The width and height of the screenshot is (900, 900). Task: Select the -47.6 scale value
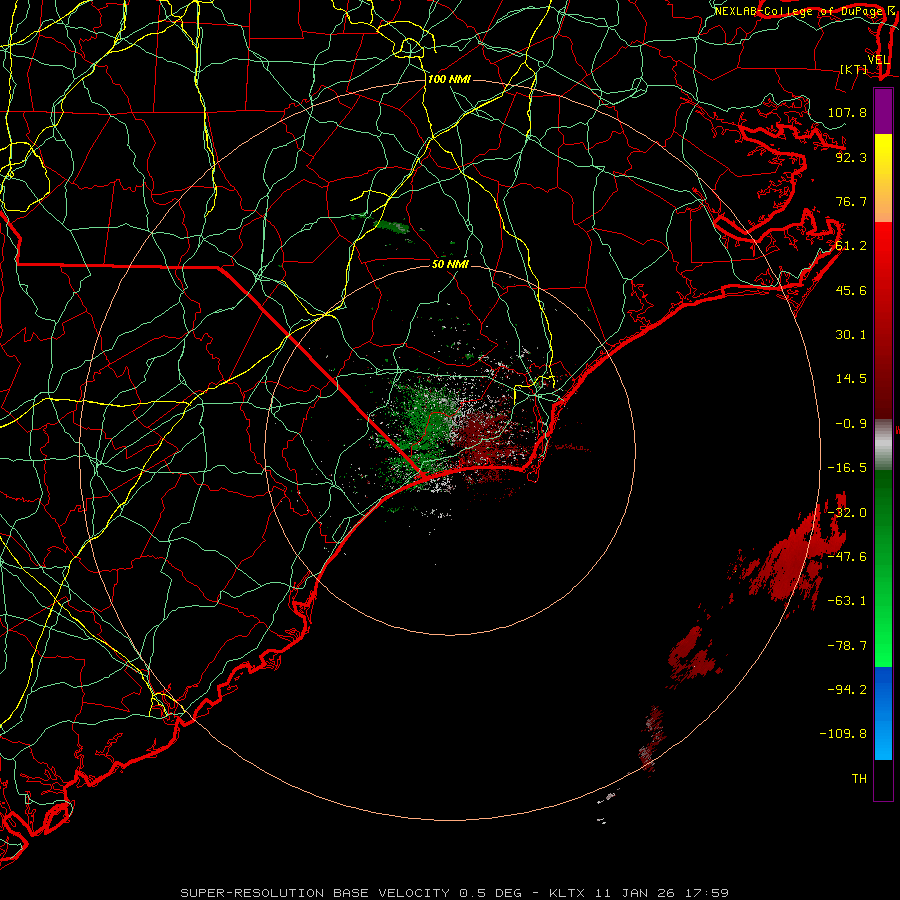pyautogui.click(x=847, y=557)
